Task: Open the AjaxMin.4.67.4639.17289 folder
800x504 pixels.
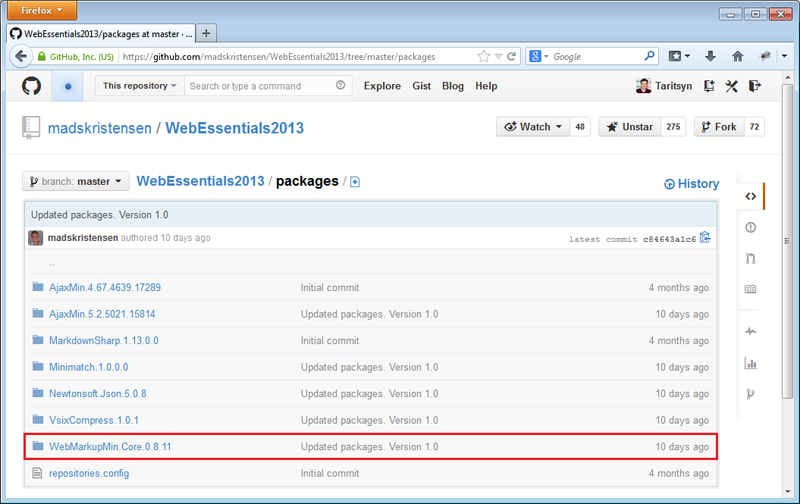Action: click(105, 287)
